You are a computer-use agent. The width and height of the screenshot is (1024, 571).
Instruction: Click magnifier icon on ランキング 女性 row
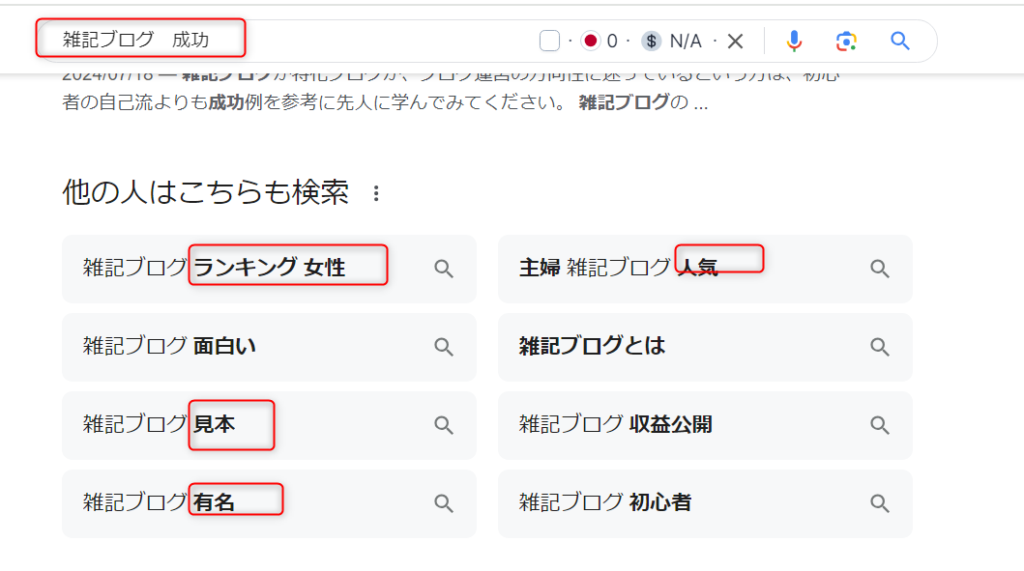tap(443, 269)
